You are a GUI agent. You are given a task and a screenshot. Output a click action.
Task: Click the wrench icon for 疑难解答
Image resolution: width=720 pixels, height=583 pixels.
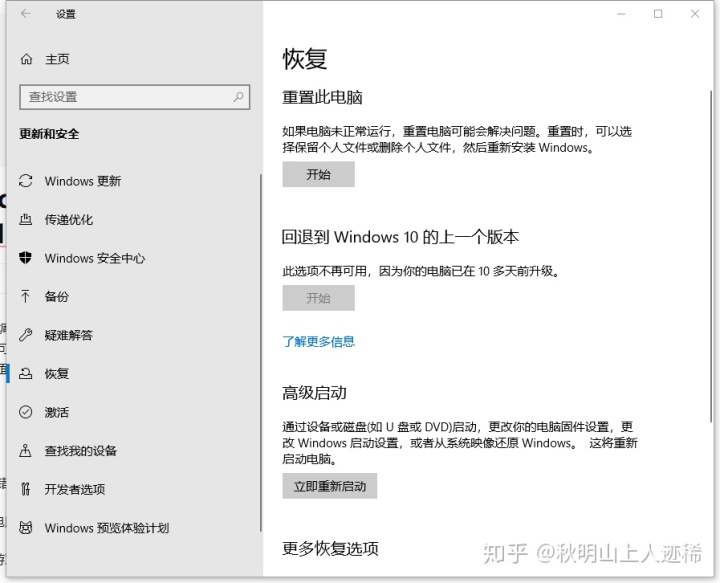tap(26, 335)
